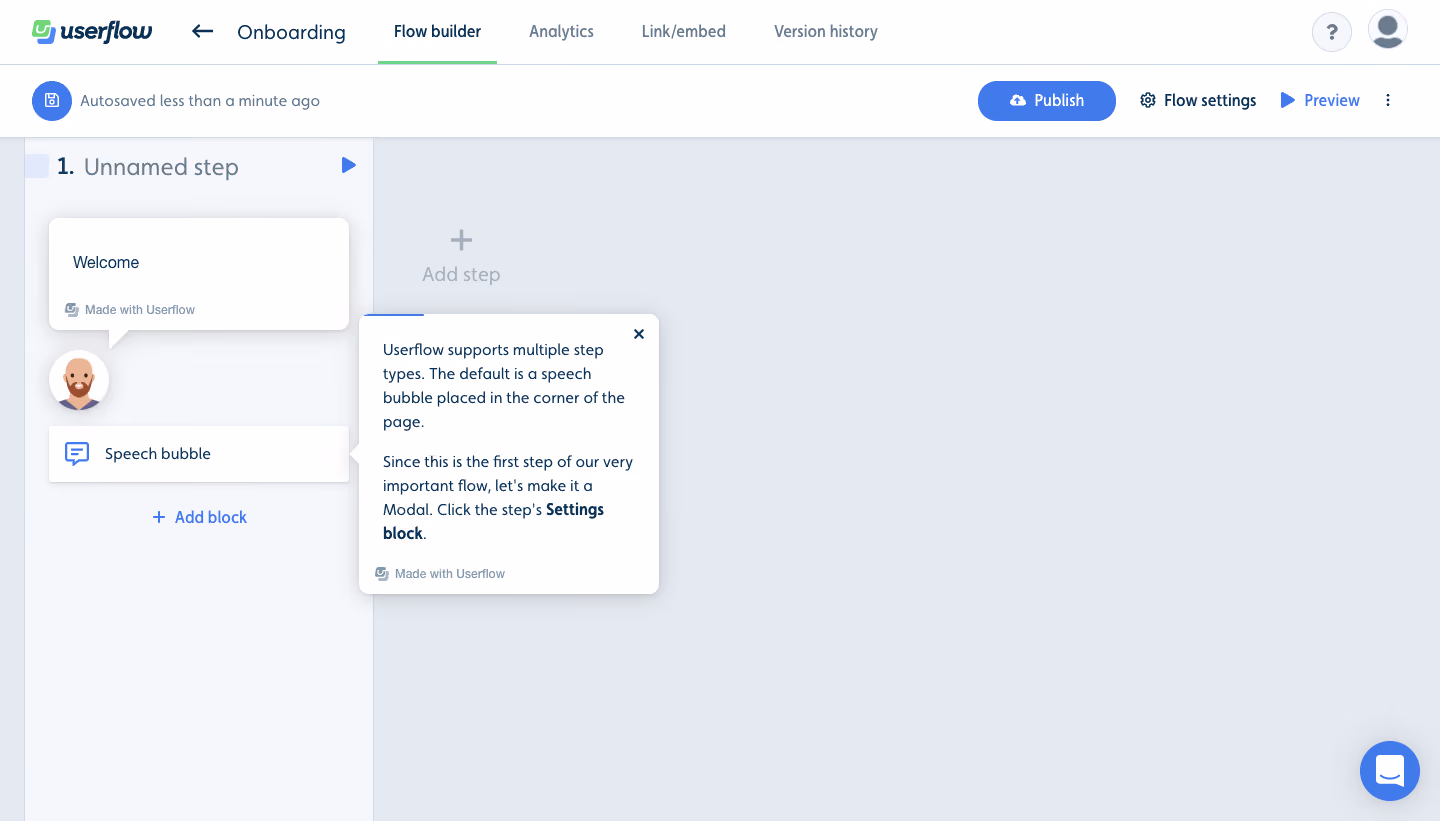The width and height of the screenshot is (1440, 821).
Task: Open the three-dot more options menu
Action: [1388, 100]
